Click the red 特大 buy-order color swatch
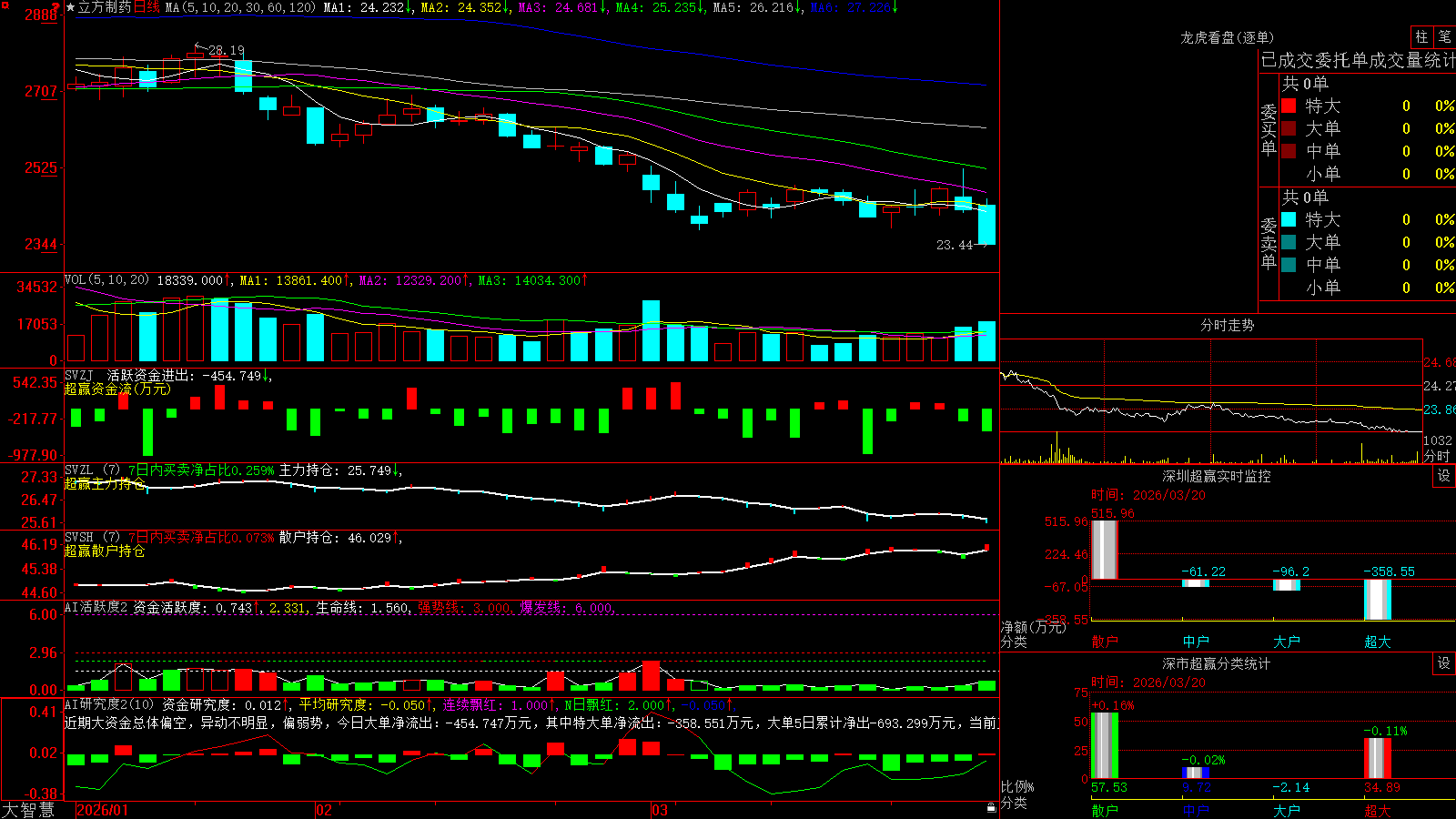Image resolution: width=1456 pixels, height=819 pixels. click(x=1289, y=106)
